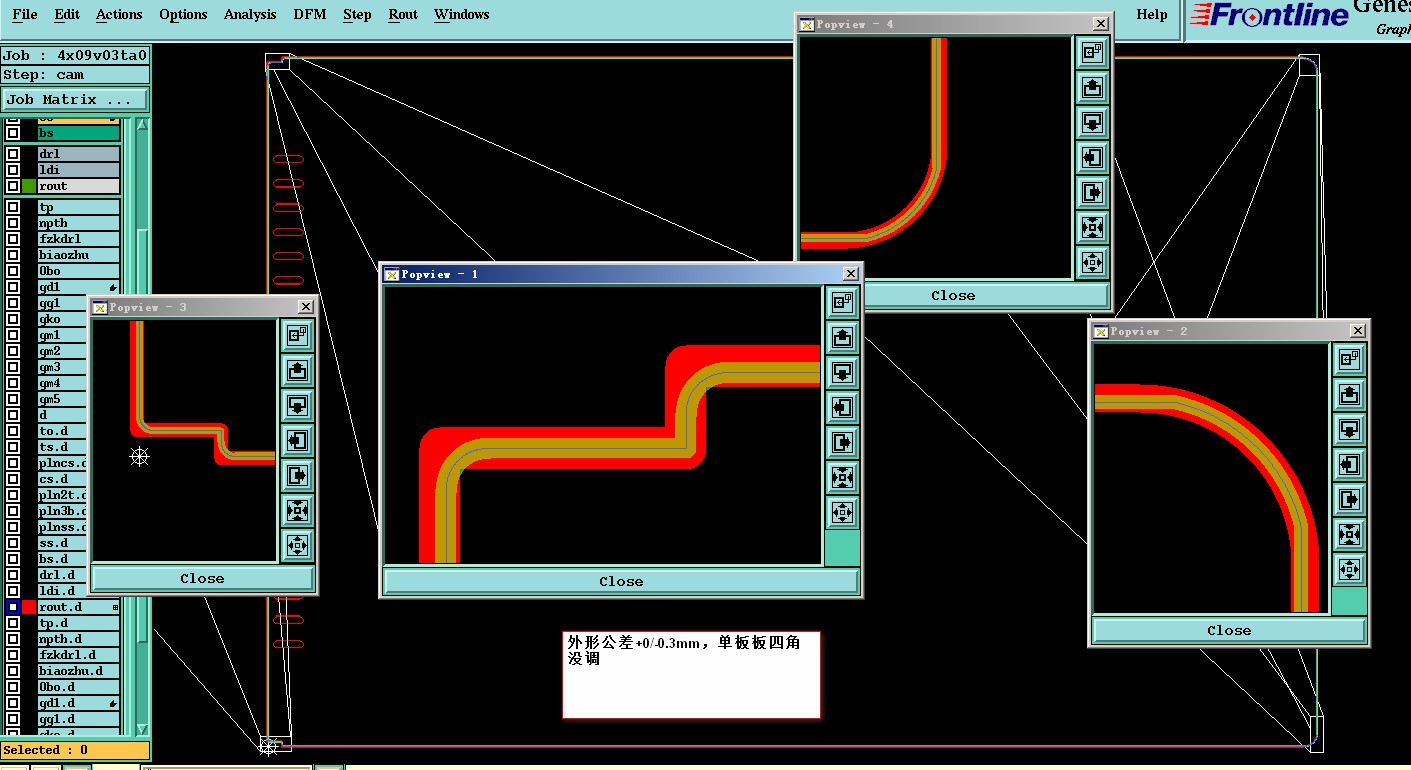Pan up in Popview 1
Image resolution: width=1411 pixels, height=770 pixels.
pyautogui.click(x=842, y=338)
